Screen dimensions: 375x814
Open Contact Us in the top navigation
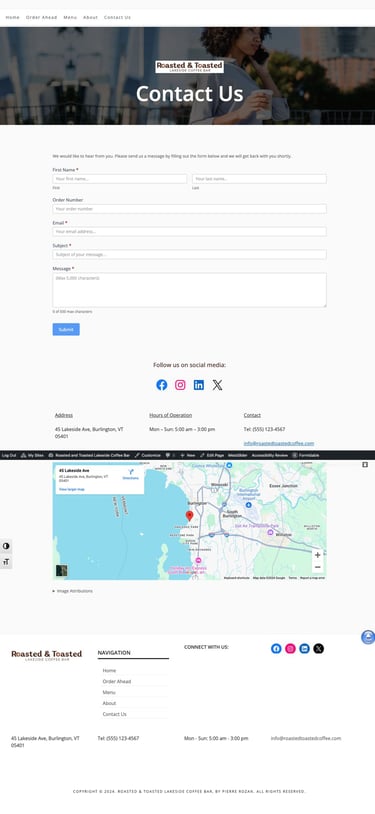click(x=117, y=17)
